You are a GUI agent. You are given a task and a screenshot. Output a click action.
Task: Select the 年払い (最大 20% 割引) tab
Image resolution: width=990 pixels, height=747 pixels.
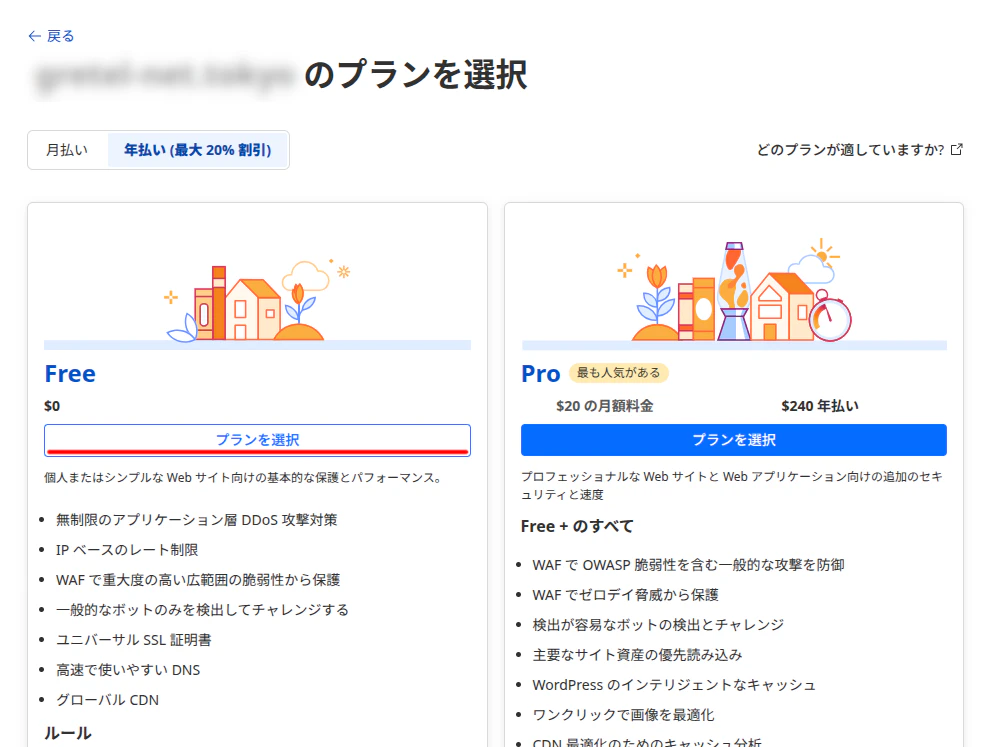click(198, 150)
